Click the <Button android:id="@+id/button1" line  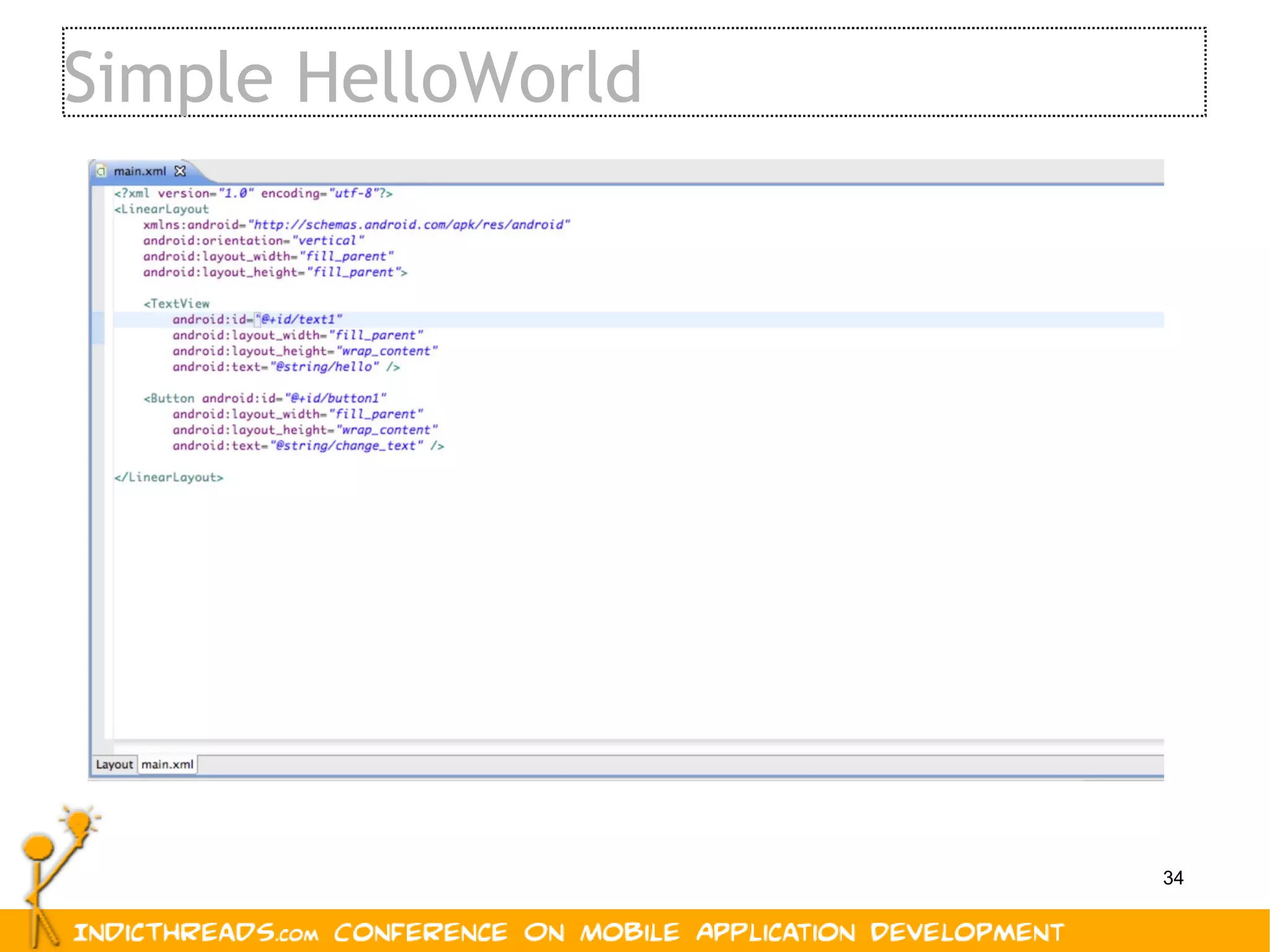click(265, 398)
